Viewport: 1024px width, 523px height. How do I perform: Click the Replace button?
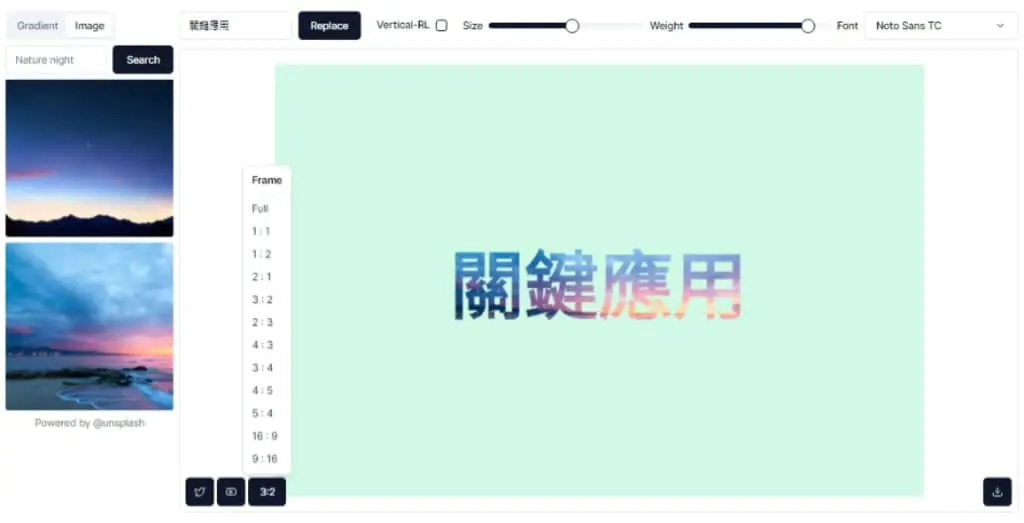tap(329, 26)
